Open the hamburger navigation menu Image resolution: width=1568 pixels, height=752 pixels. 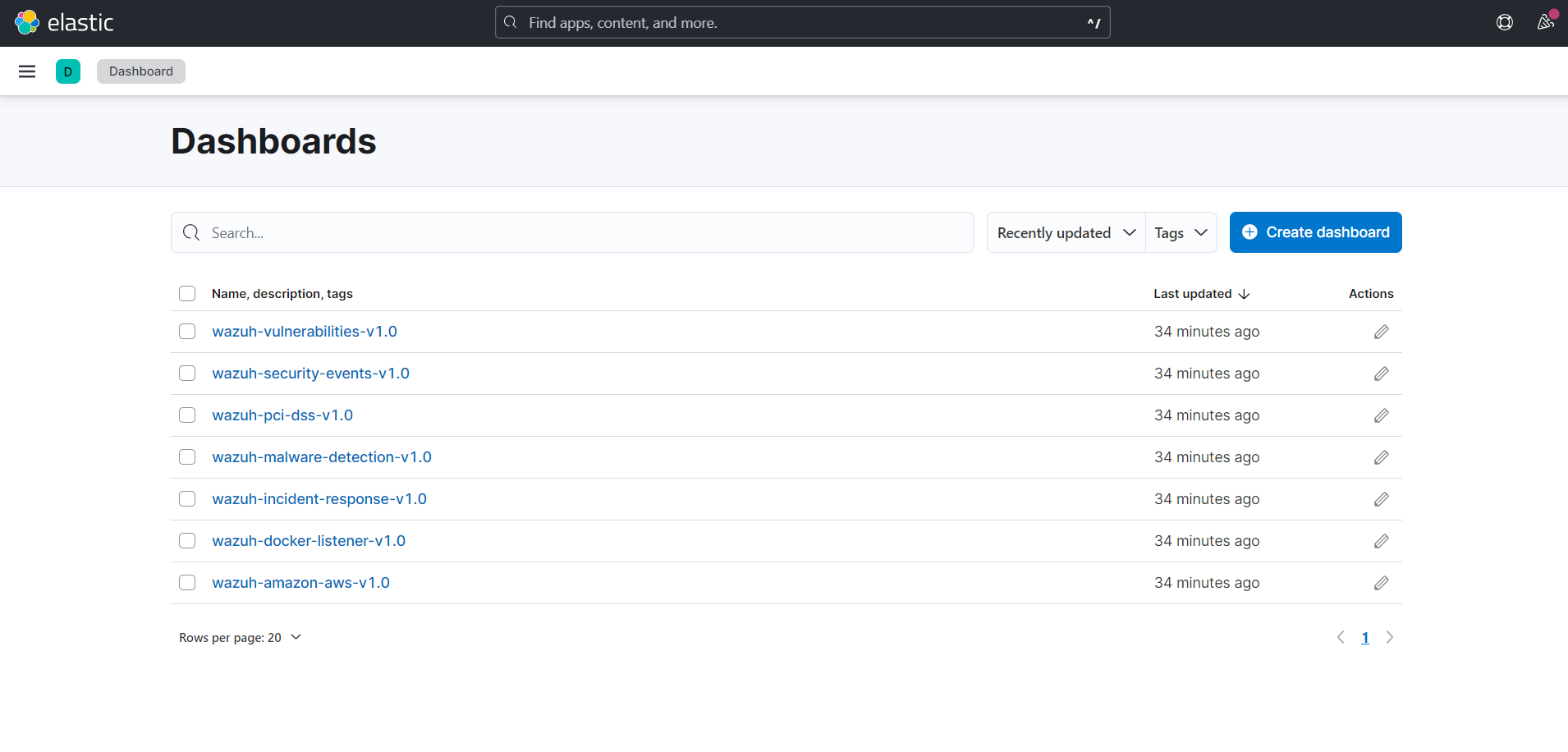coord(27,71)
